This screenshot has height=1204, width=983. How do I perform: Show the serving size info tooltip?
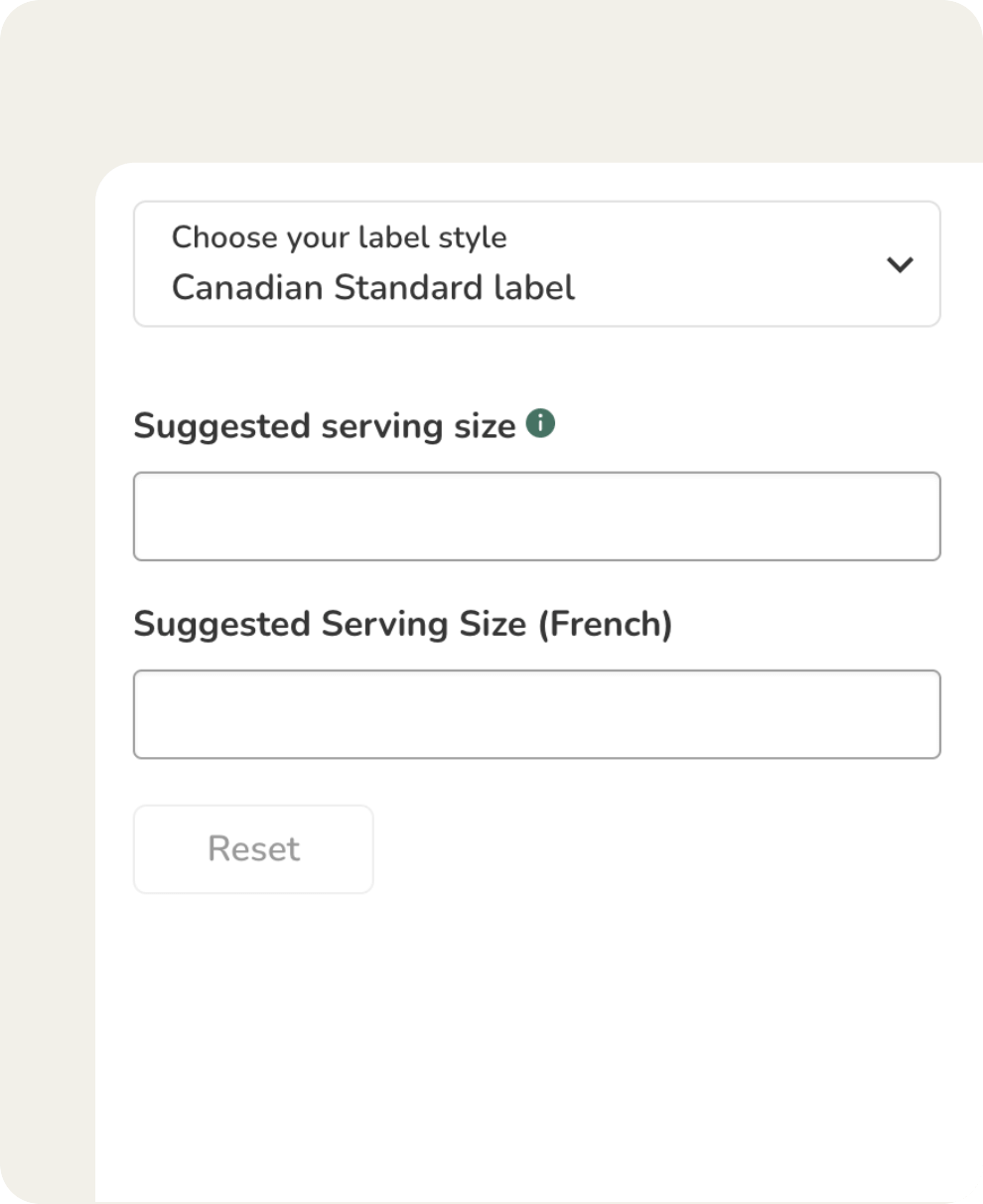[540, 424]
